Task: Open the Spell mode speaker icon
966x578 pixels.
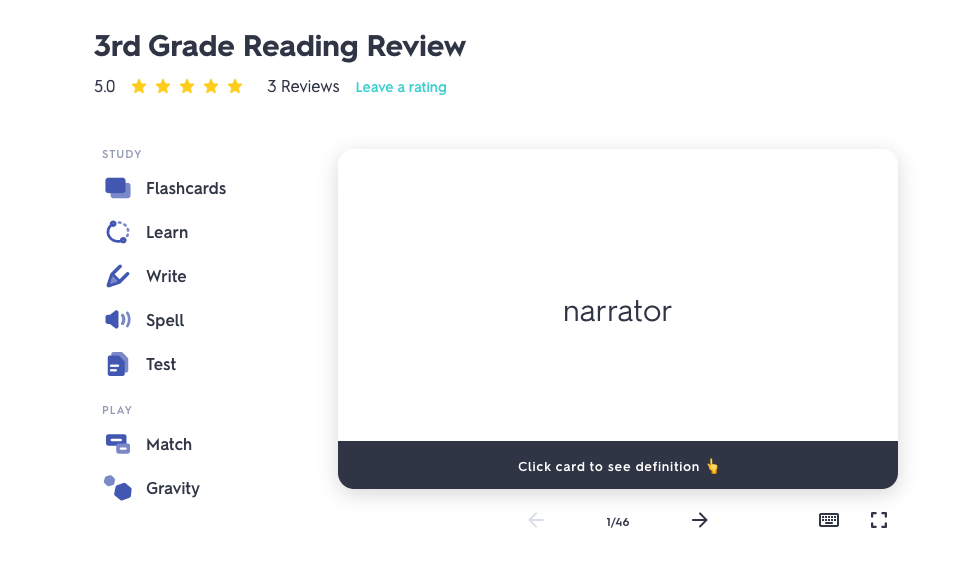Action: coord(118,319)
